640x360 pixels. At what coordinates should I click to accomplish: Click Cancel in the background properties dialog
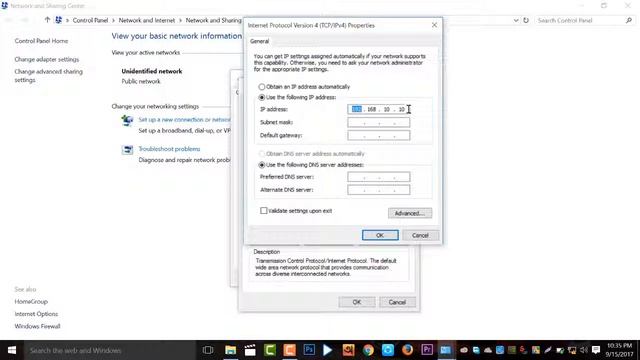point(397,302)
